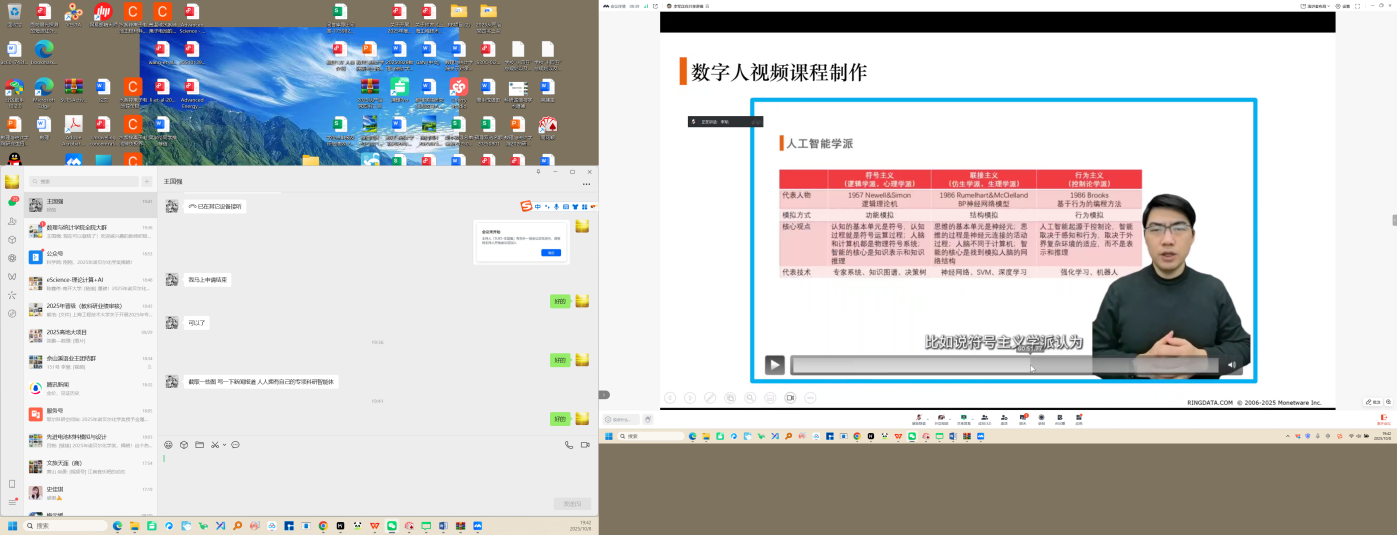This screenshot has height=535, width=1397.
Task: Expand the collapsed left side panel arrow
Action: (604, 394)
